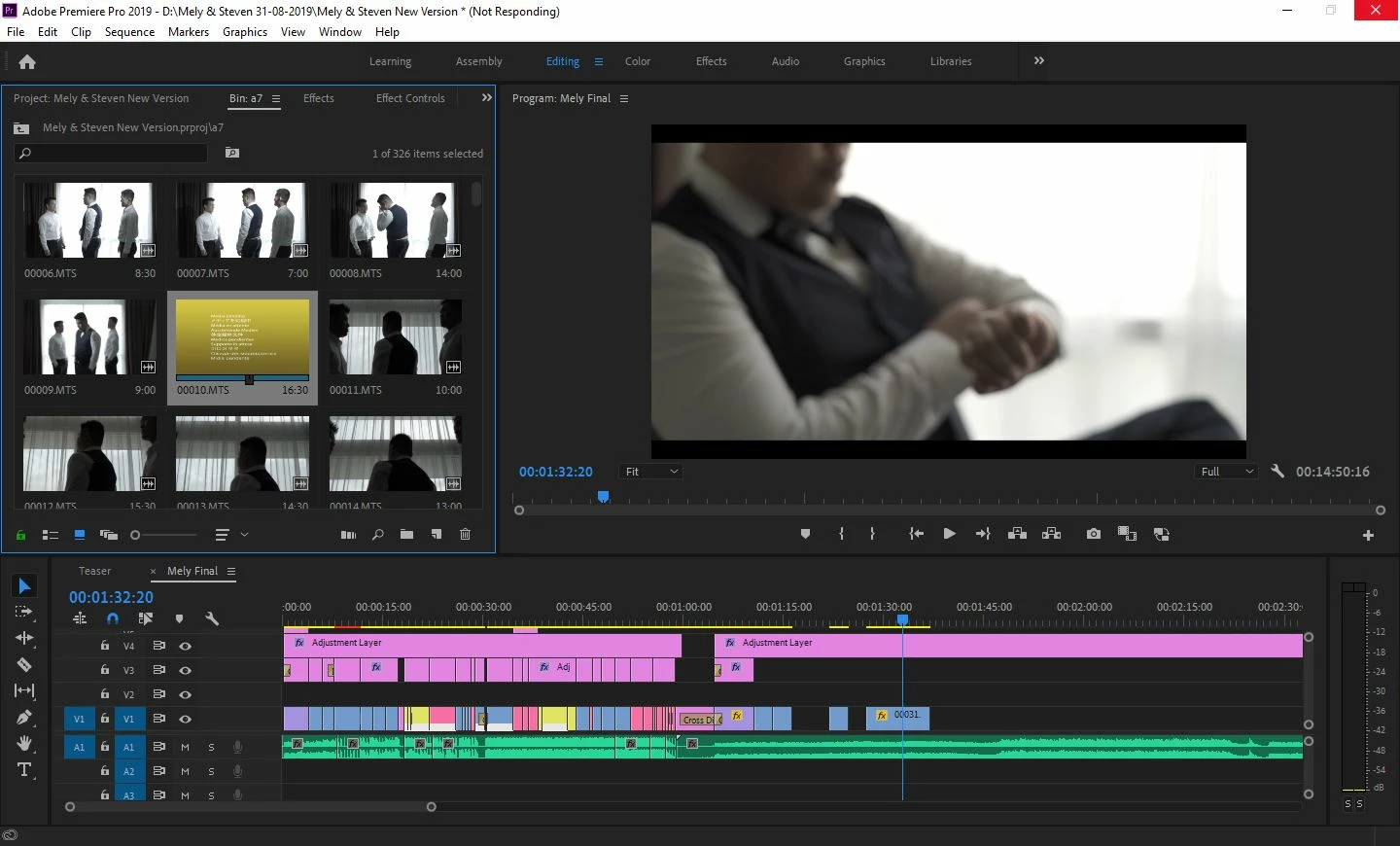Play the Program monitor
Image resolution: width=1400 pixels, height=846 pixels.
(949, 534)
